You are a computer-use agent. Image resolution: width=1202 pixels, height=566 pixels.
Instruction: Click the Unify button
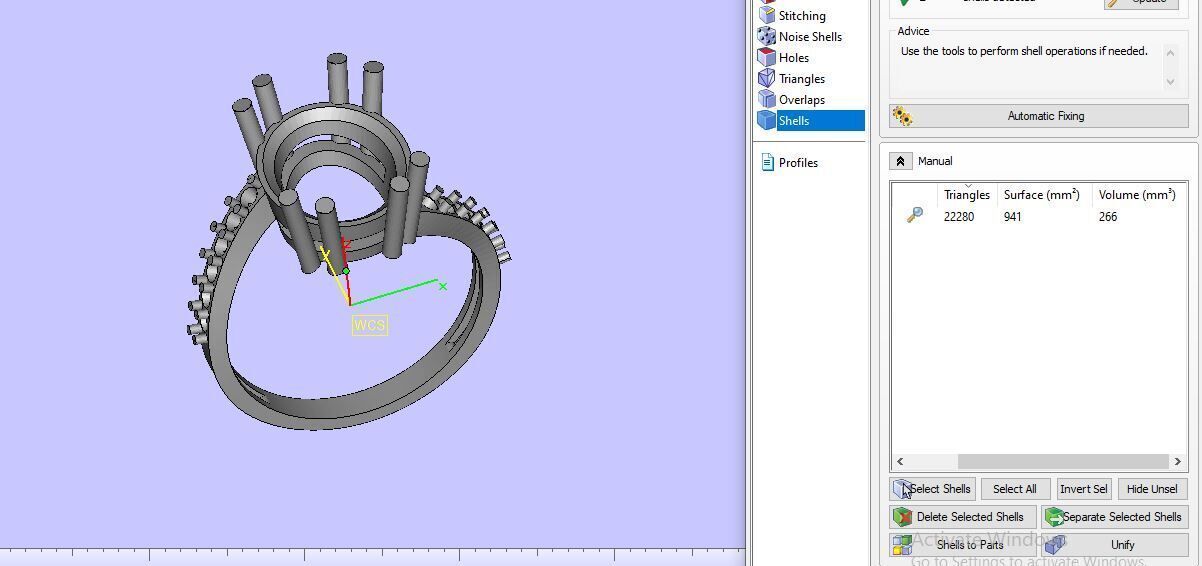[1114, 545]
